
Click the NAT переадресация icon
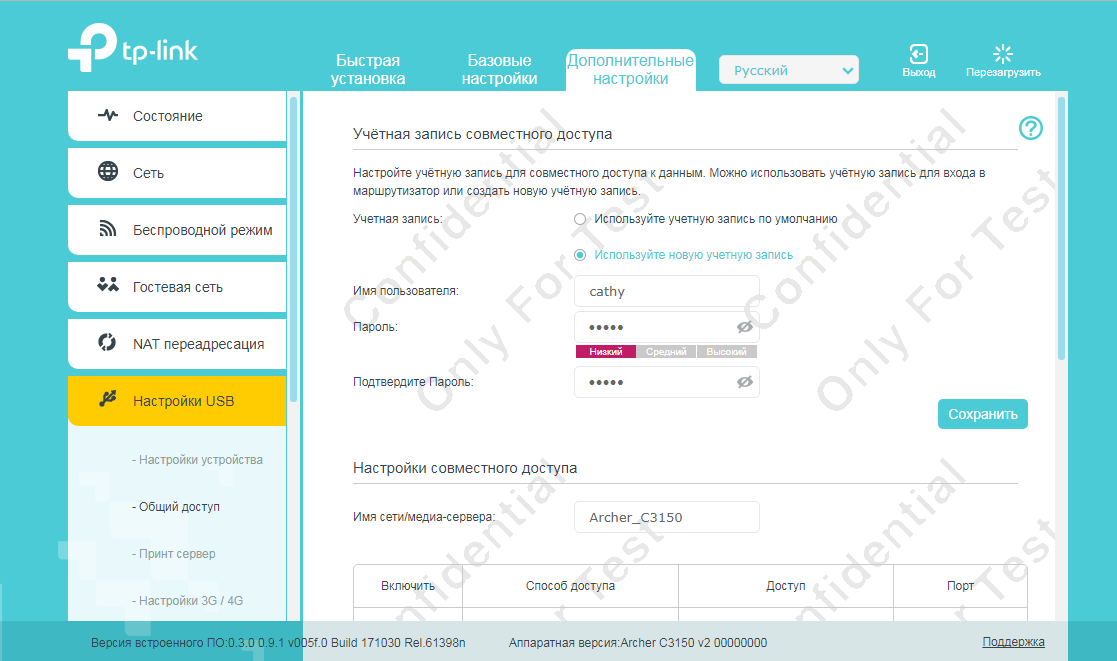tap(108, 343)
